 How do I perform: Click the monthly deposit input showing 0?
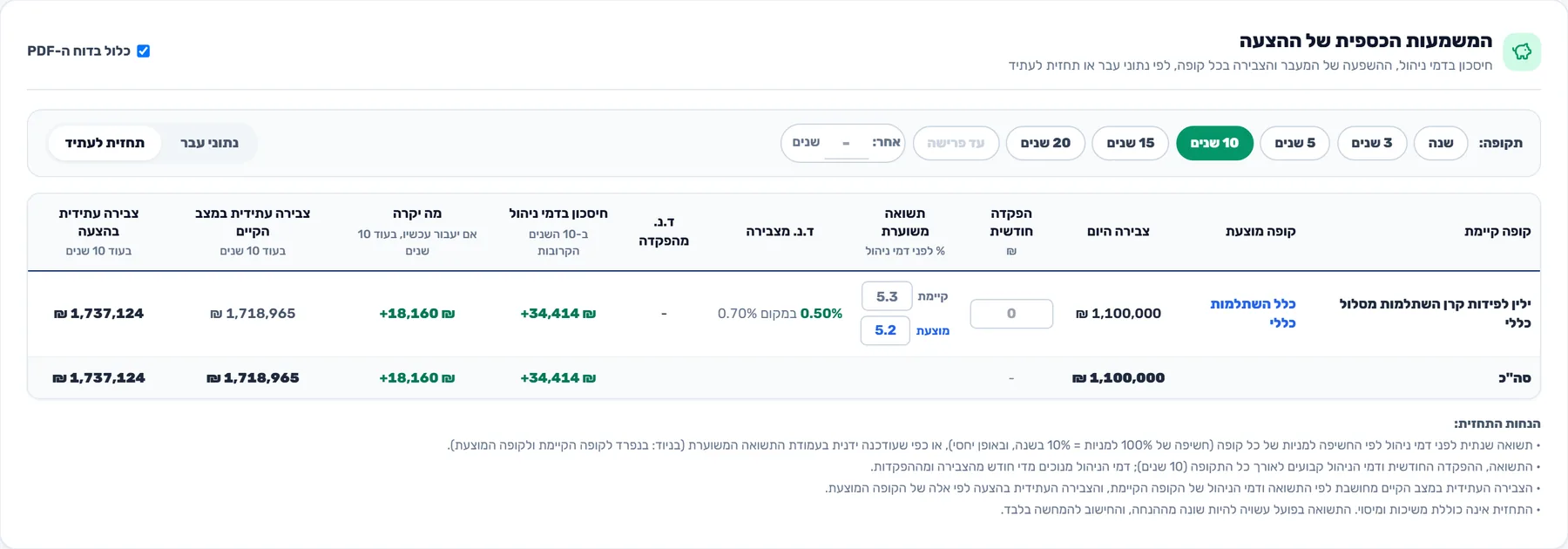(1011, 314)
